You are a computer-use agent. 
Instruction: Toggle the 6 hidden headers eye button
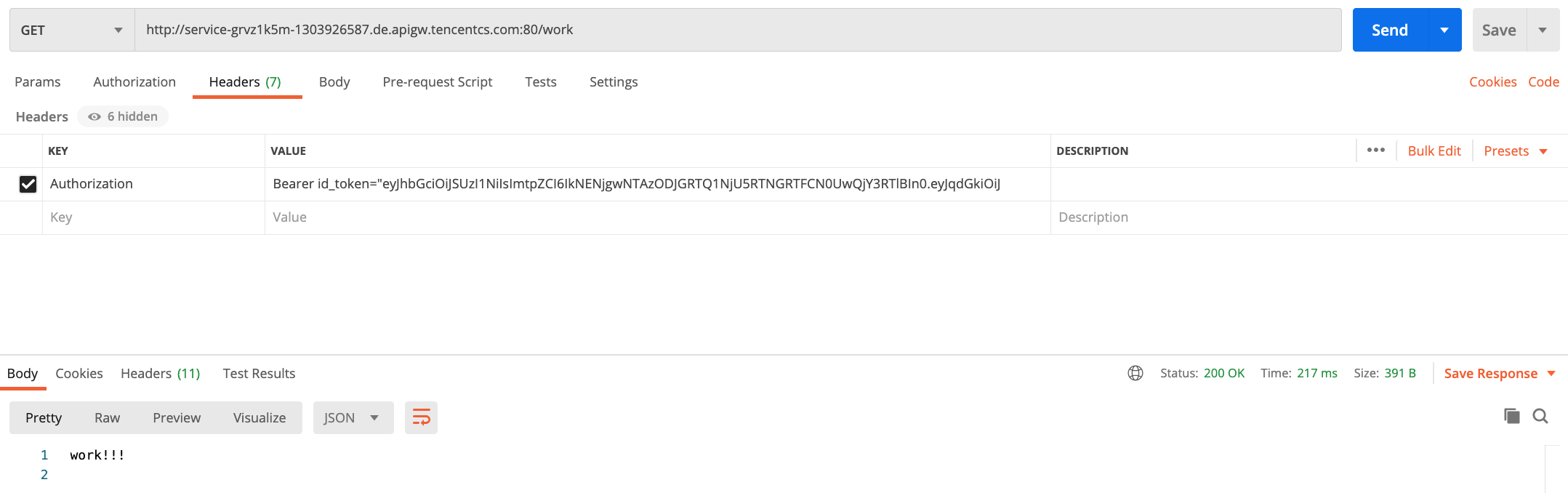point(123,116)
